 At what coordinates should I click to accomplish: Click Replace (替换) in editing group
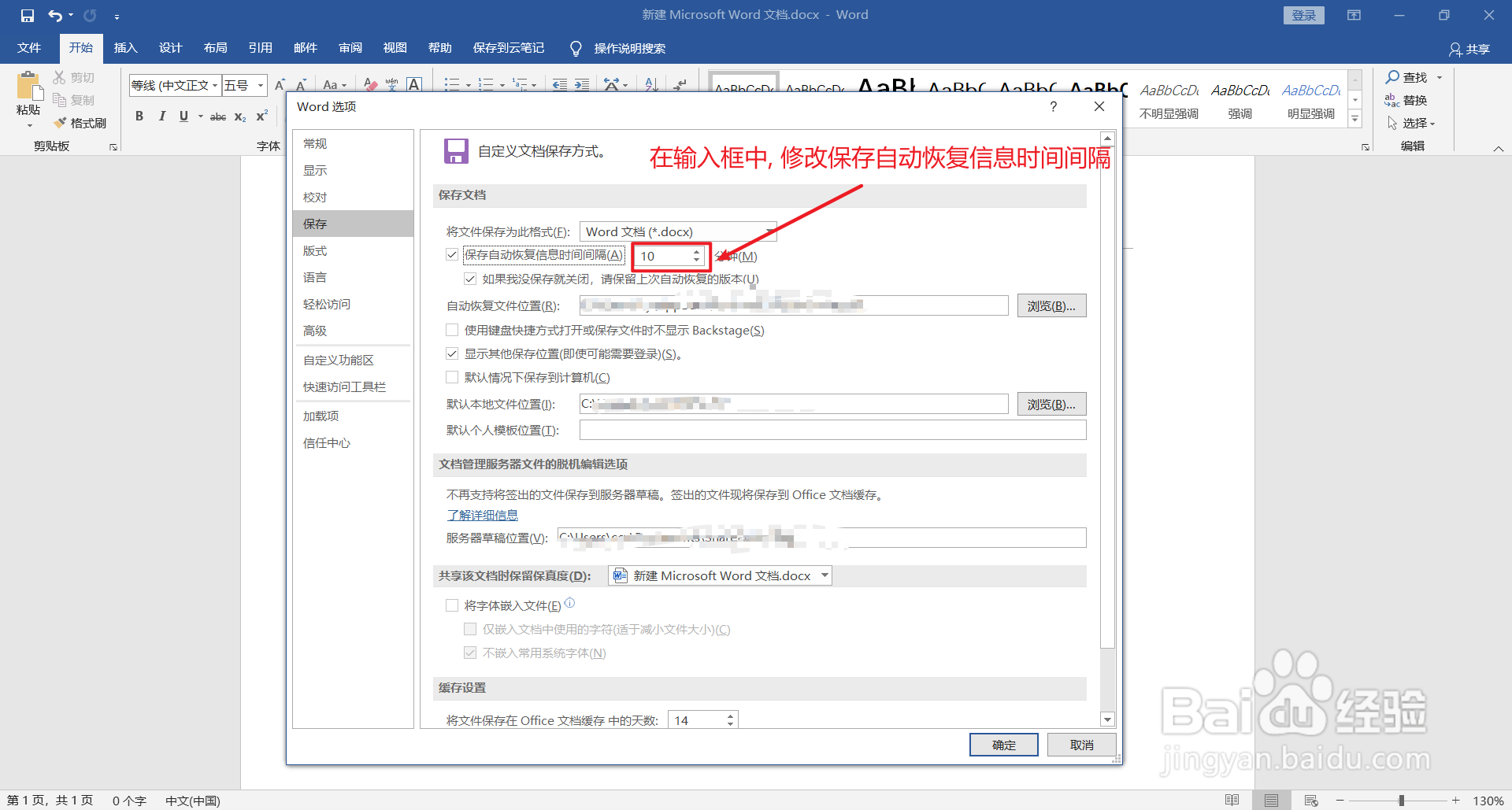tap(1406, 100)
